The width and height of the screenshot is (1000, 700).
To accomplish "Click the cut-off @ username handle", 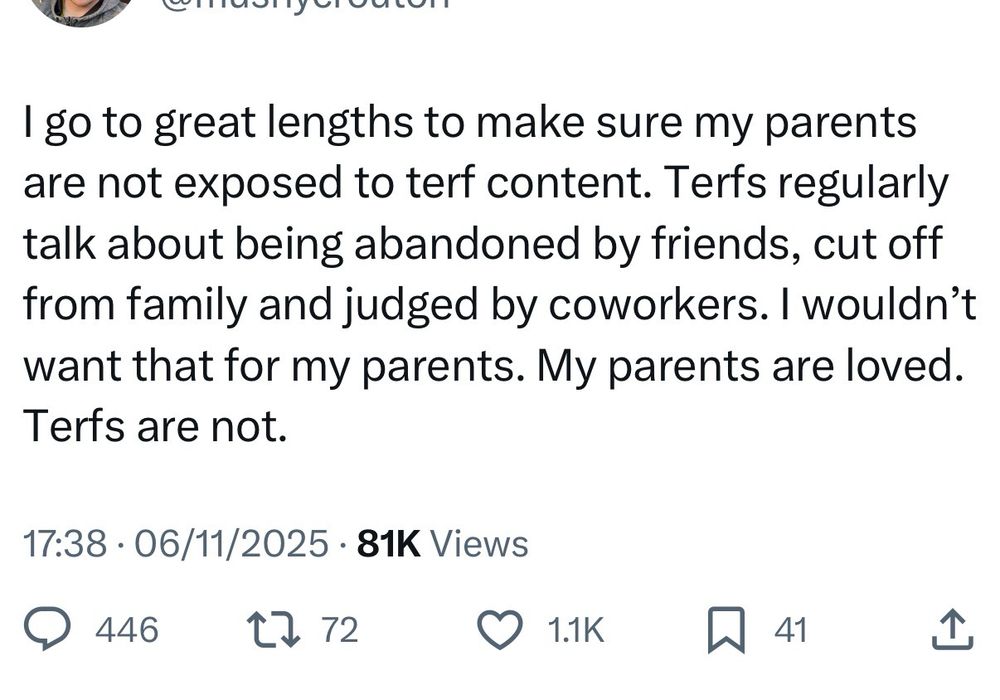I will pyautogui.click(x=305, y=5).
